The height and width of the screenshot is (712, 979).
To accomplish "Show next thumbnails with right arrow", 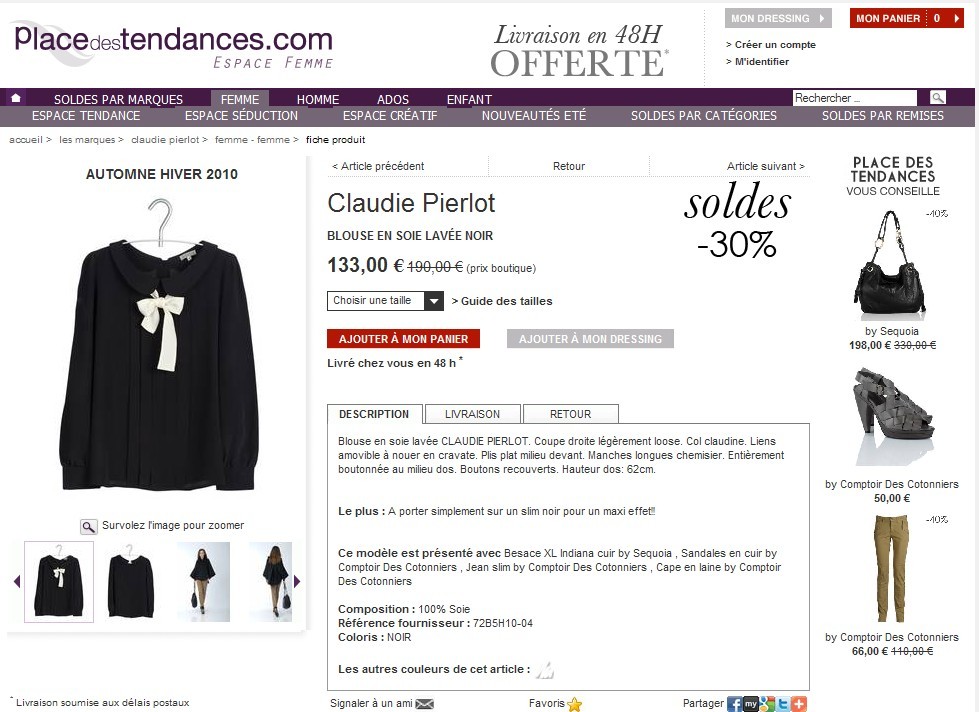I will [x=297, y=581].
